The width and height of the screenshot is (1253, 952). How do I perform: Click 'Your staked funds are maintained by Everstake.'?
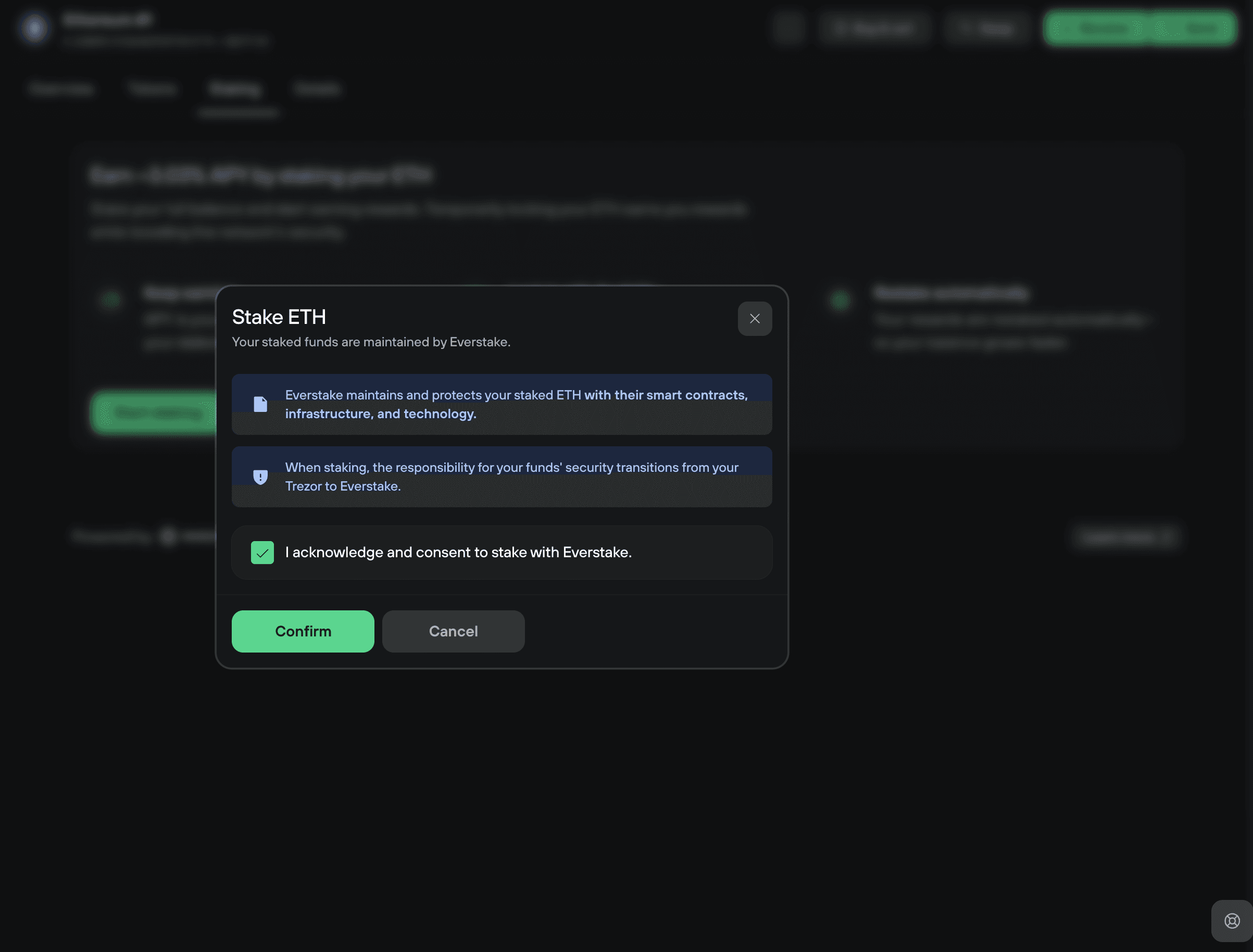tap(371, 342)
